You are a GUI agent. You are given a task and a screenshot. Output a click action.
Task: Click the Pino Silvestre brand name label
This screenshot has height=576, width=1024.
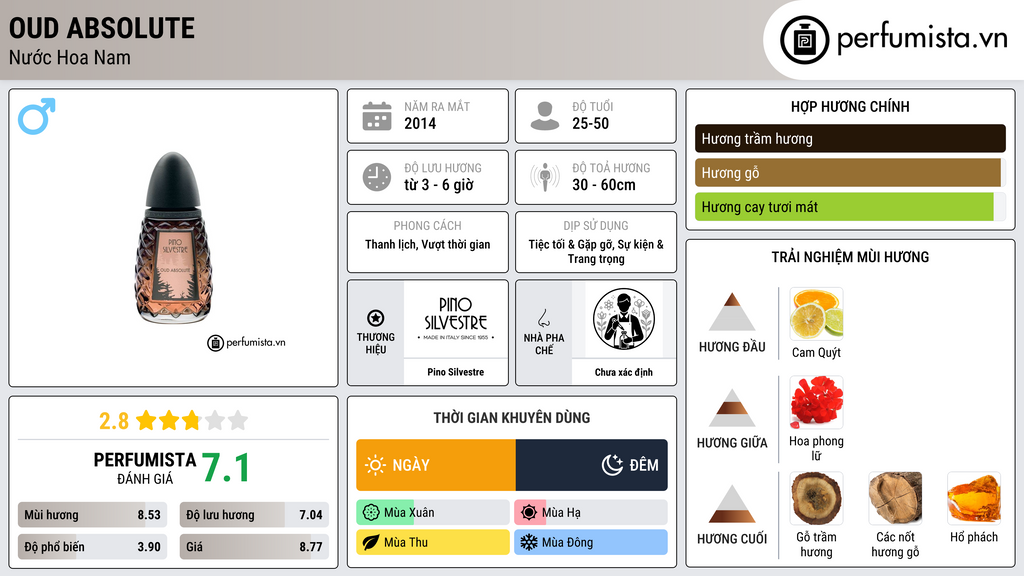coord(456,372)
